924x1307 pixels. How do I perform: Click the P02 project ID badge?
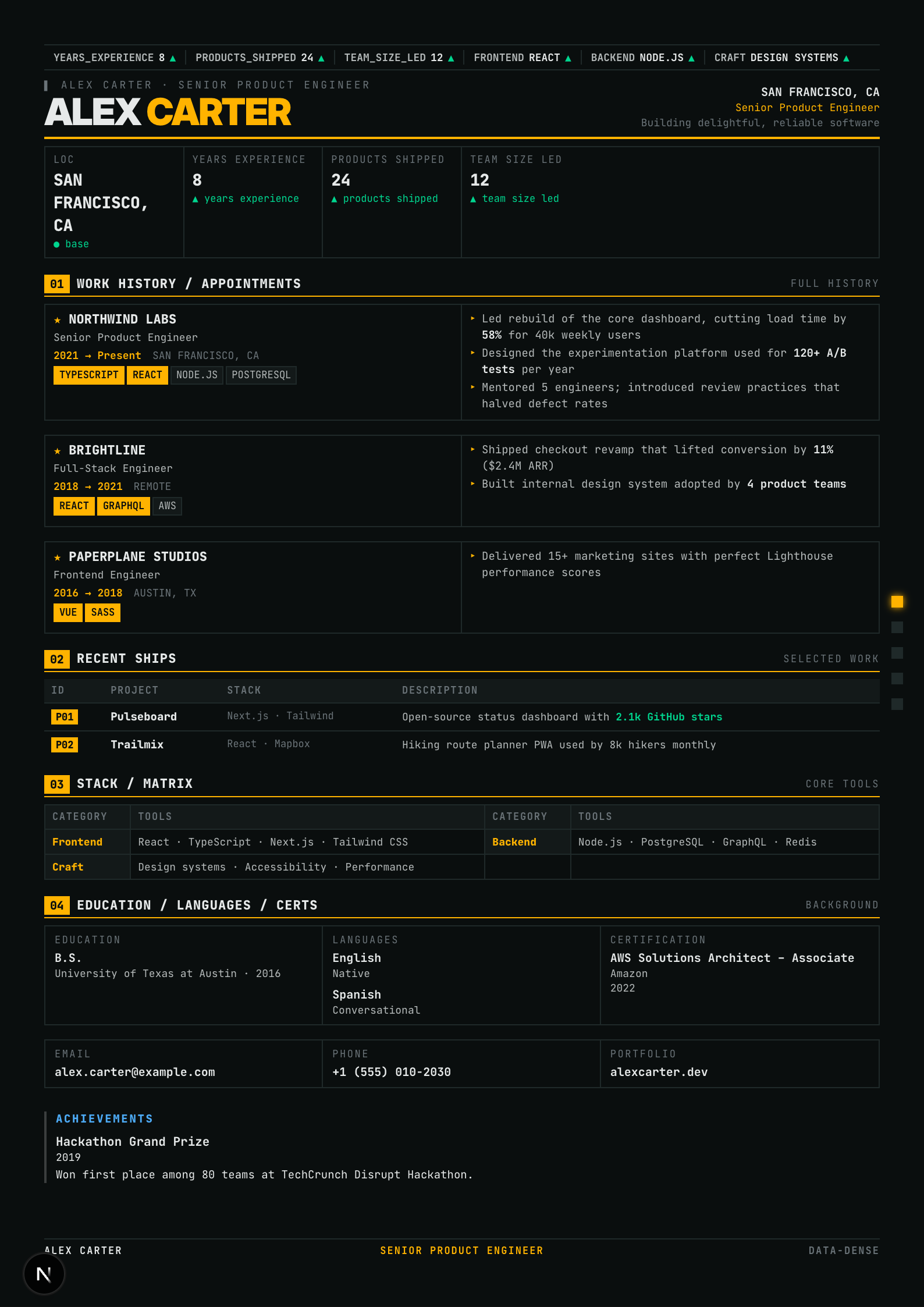pyautogui.click(x=65, y=745)
